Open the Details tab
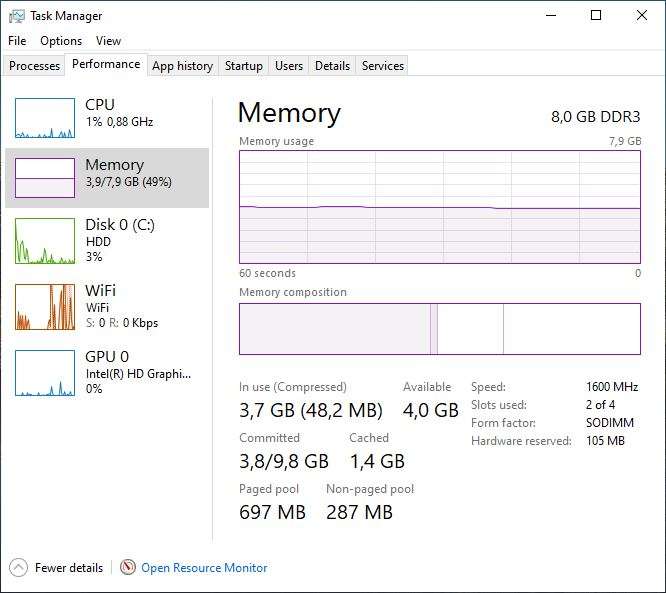The height and width of the screenshot is (593, 666). (332, 66)
